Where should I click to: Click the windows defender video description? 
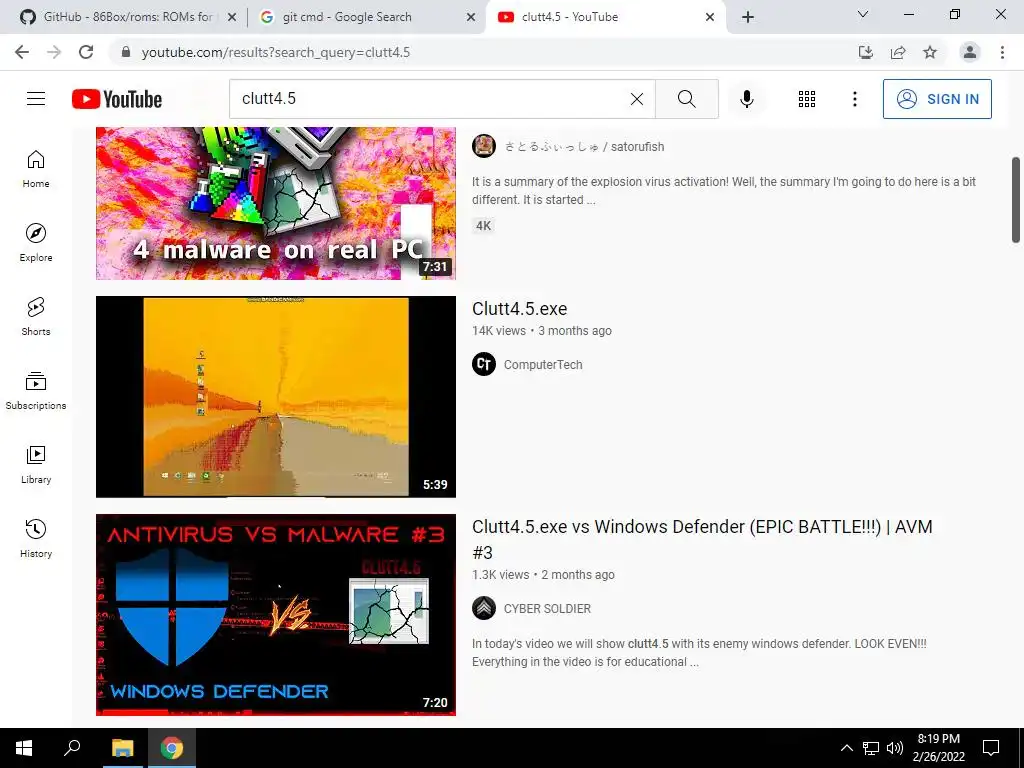[x=699, y=652]
